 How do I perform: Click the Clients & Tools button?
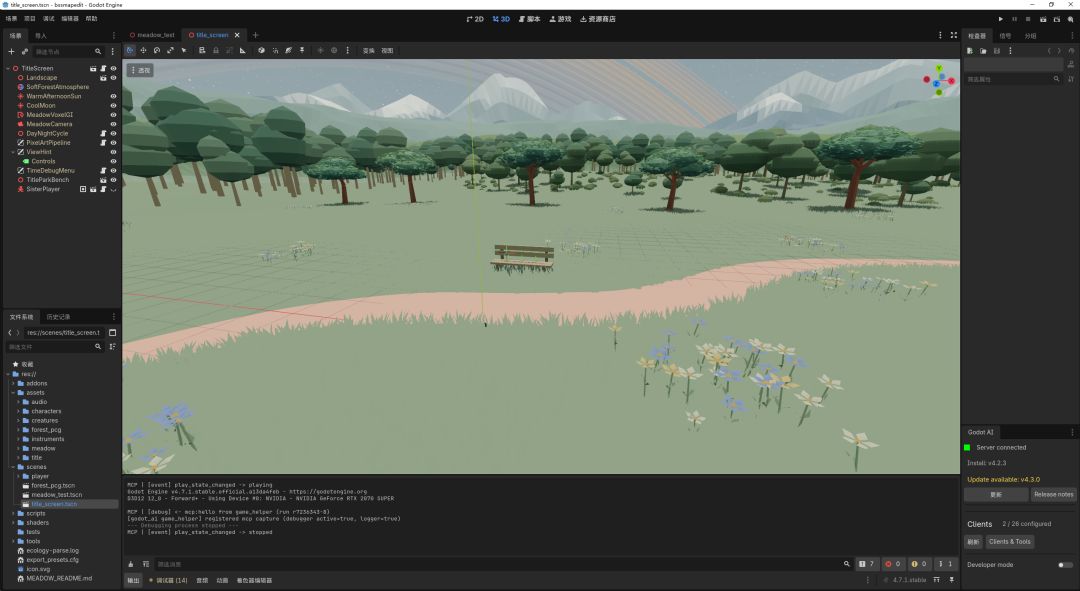click(x=1010, y=542)
